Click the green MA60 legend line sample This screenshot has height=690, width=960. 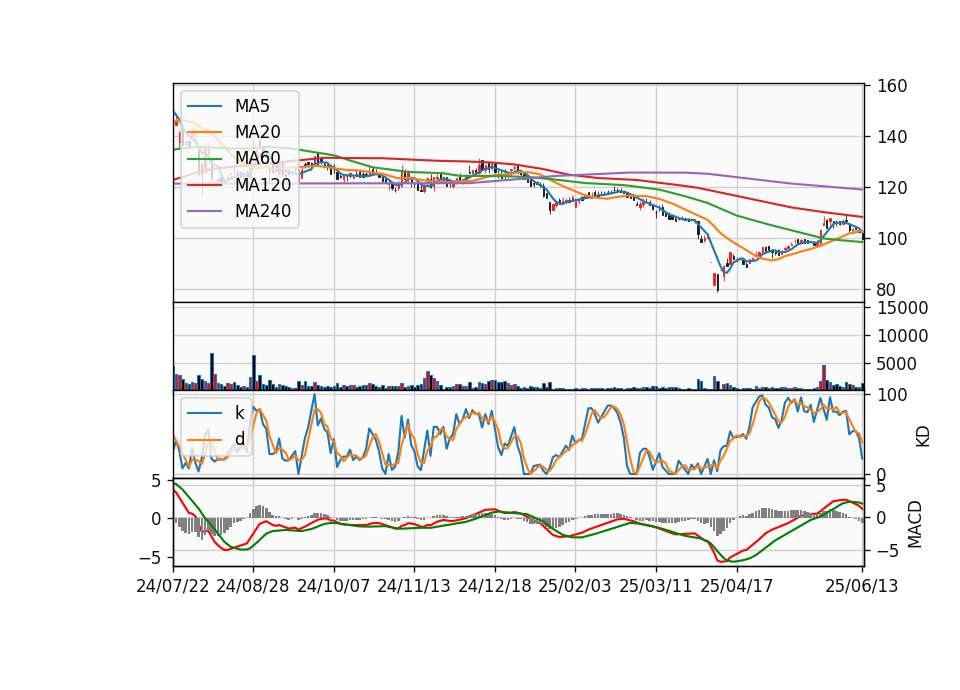pos(204,159)
